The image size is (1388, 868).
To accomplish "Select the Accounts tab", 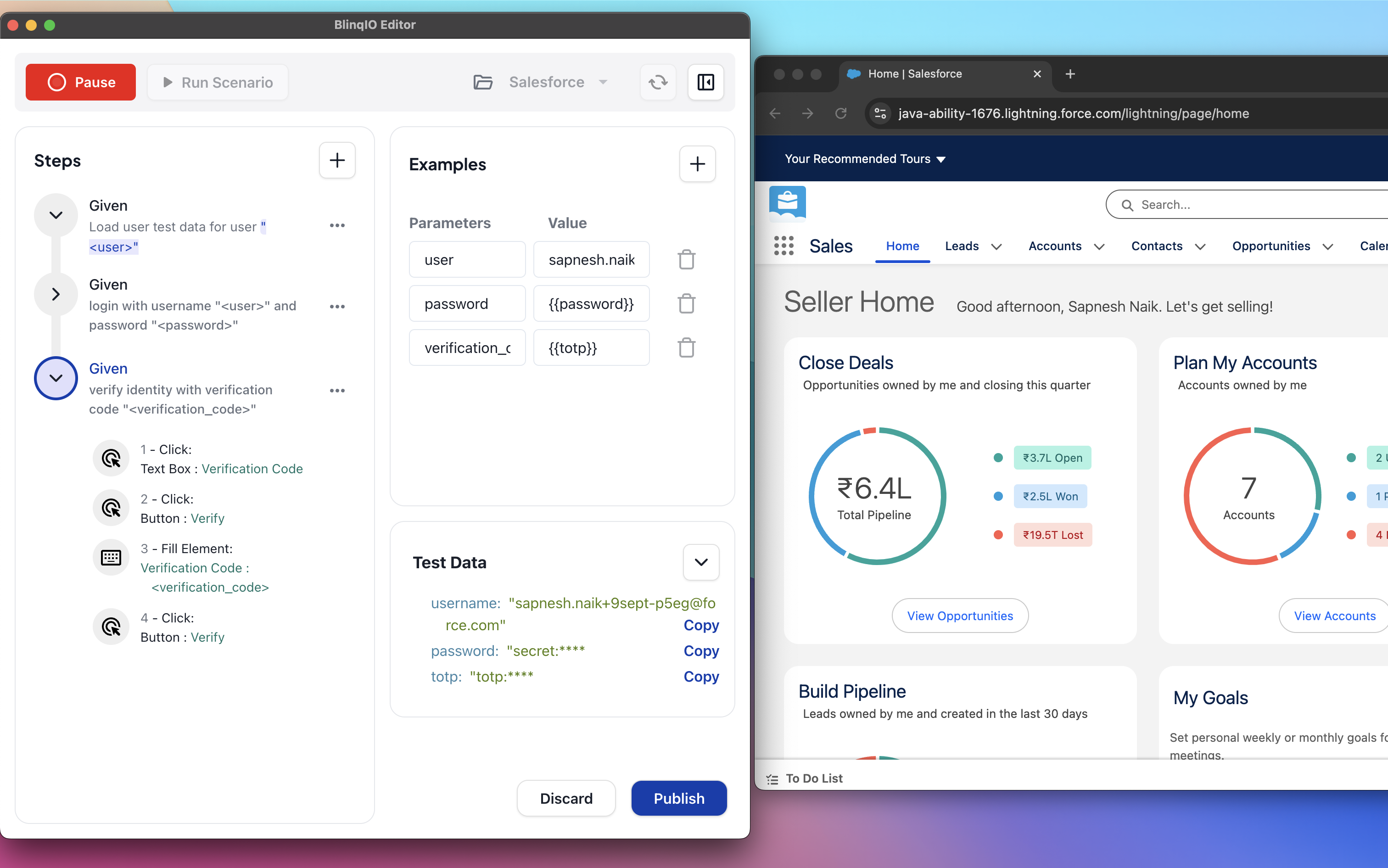I will [1054, 246].
